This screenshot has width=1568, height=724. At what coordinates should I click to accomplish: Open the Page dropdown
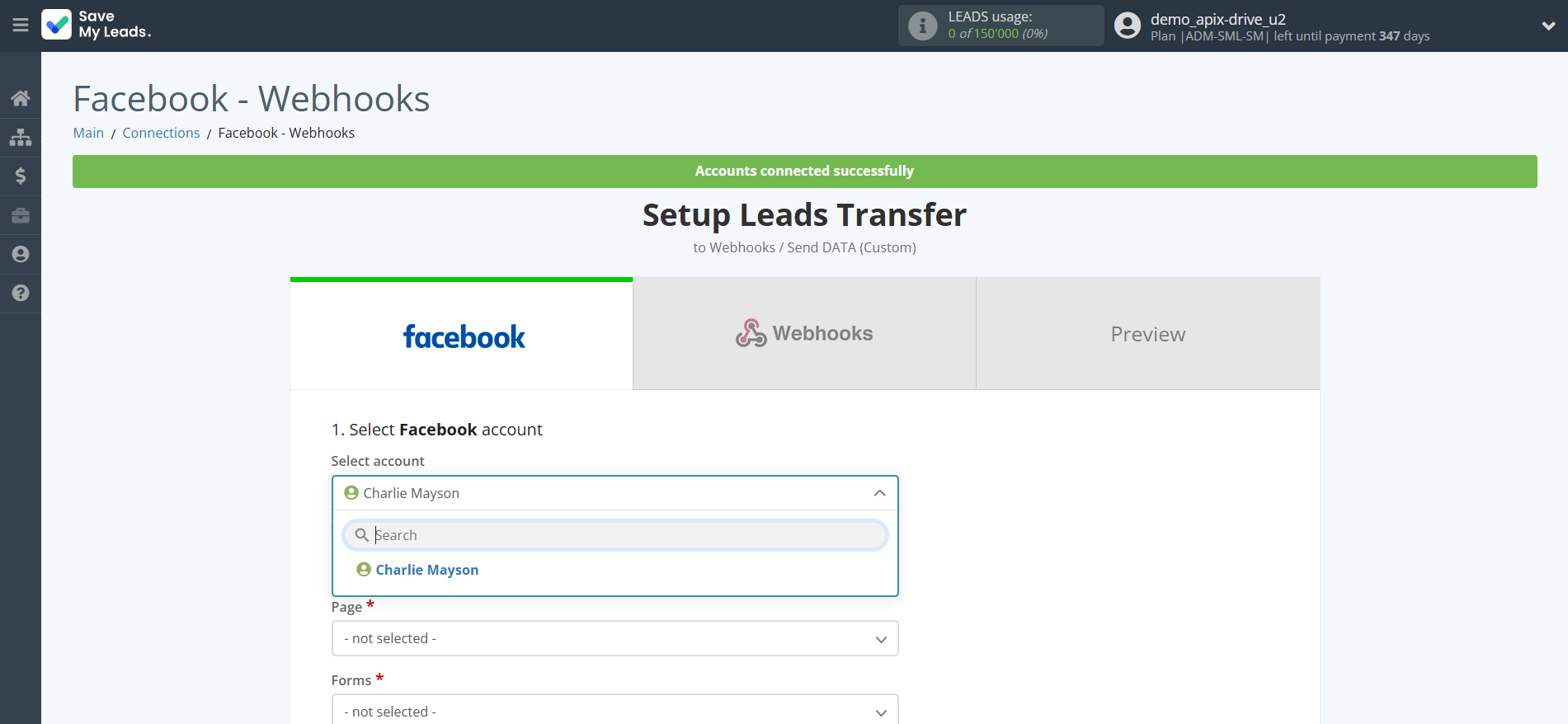click(614, 638)
